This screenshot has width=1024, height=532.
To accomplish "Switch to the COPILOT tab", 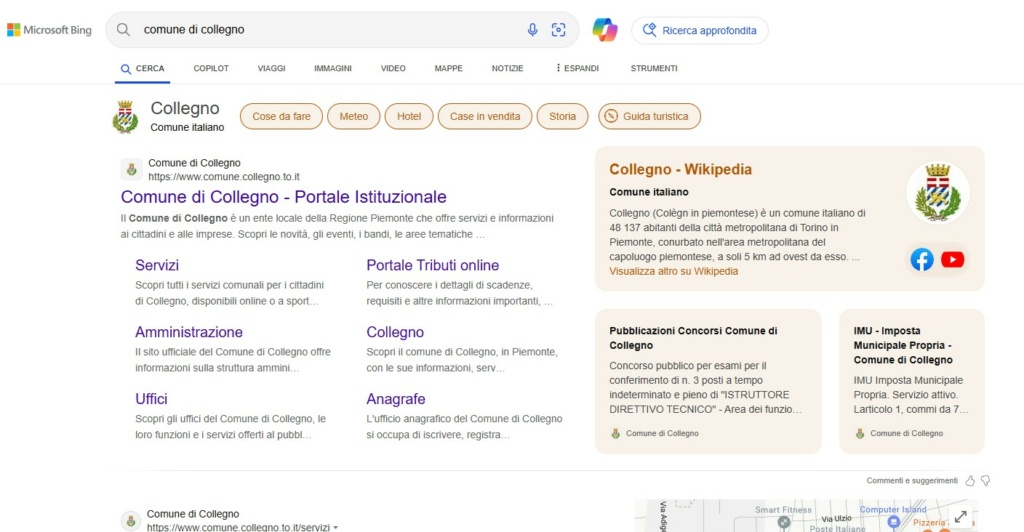I will [x=211, y=68].
